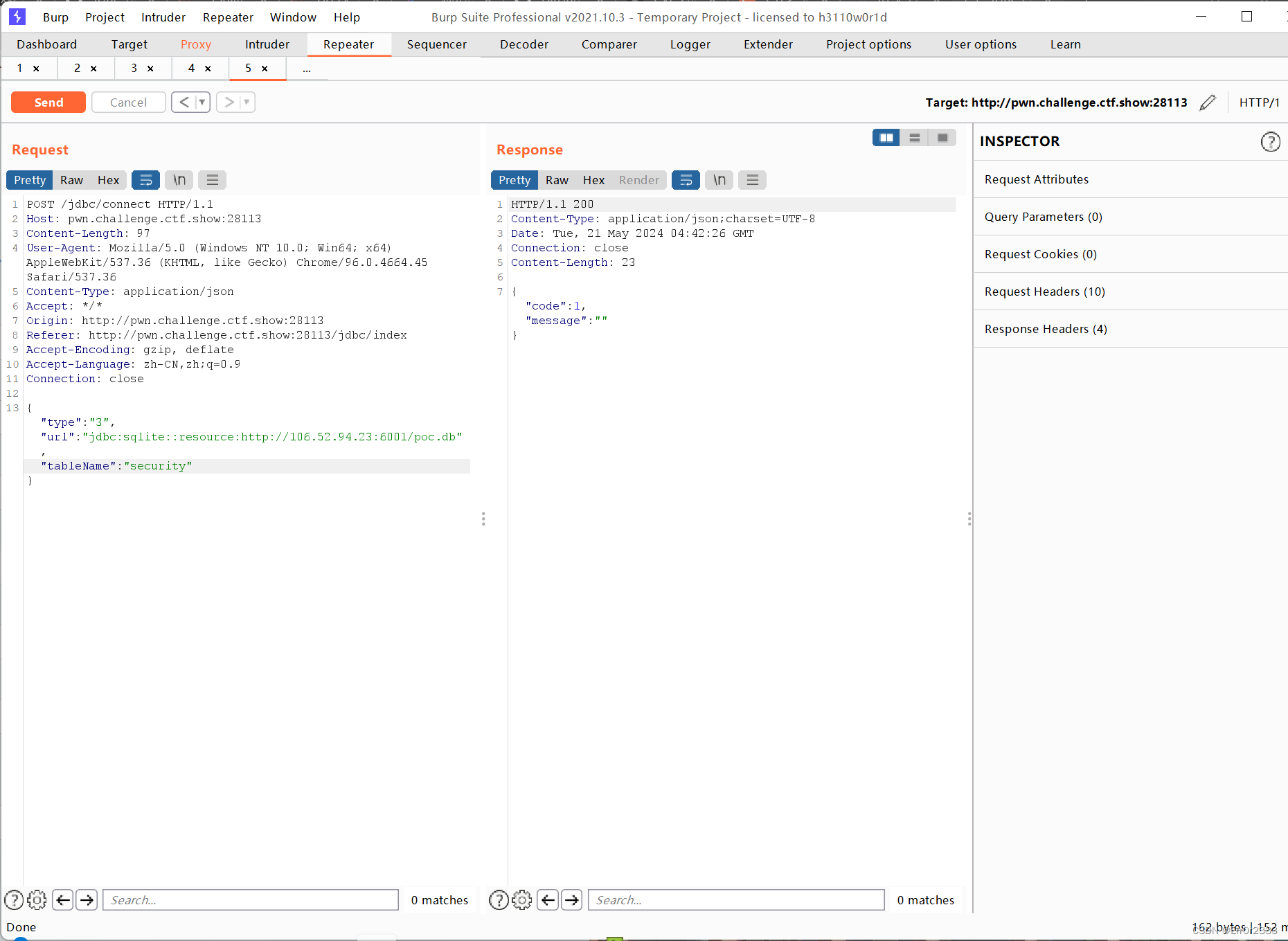This screenshot has width=1288, height=941.
Task: Open the back-history dropdown next to Cancel
Action: click(201, 102)
